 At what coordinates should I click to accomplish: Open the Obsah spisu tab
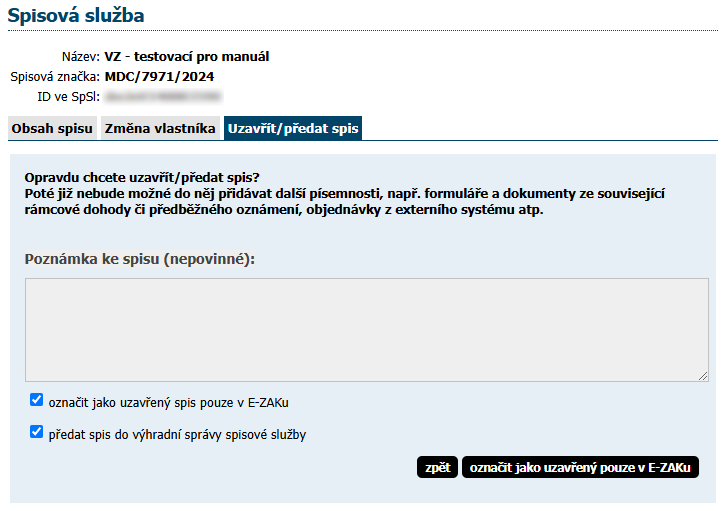point(52,129)
